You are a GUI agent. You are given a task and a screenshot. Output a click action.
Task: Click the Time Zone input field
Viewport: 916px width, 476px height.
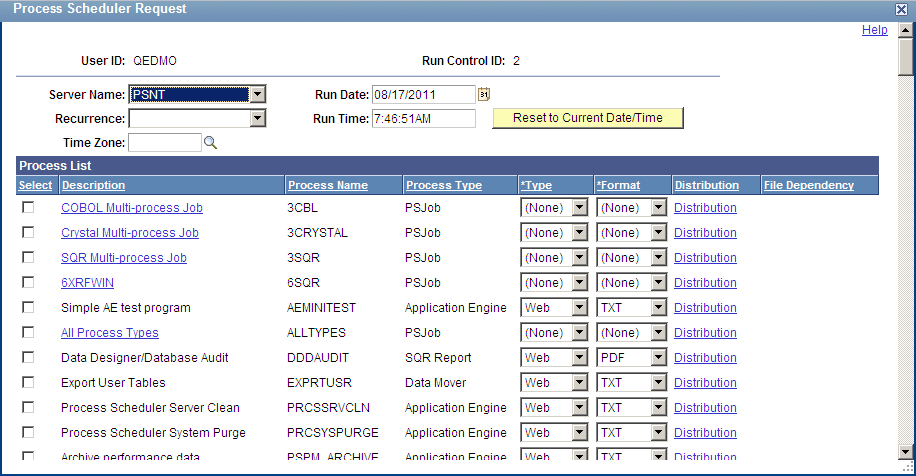[x=165, y=143]
